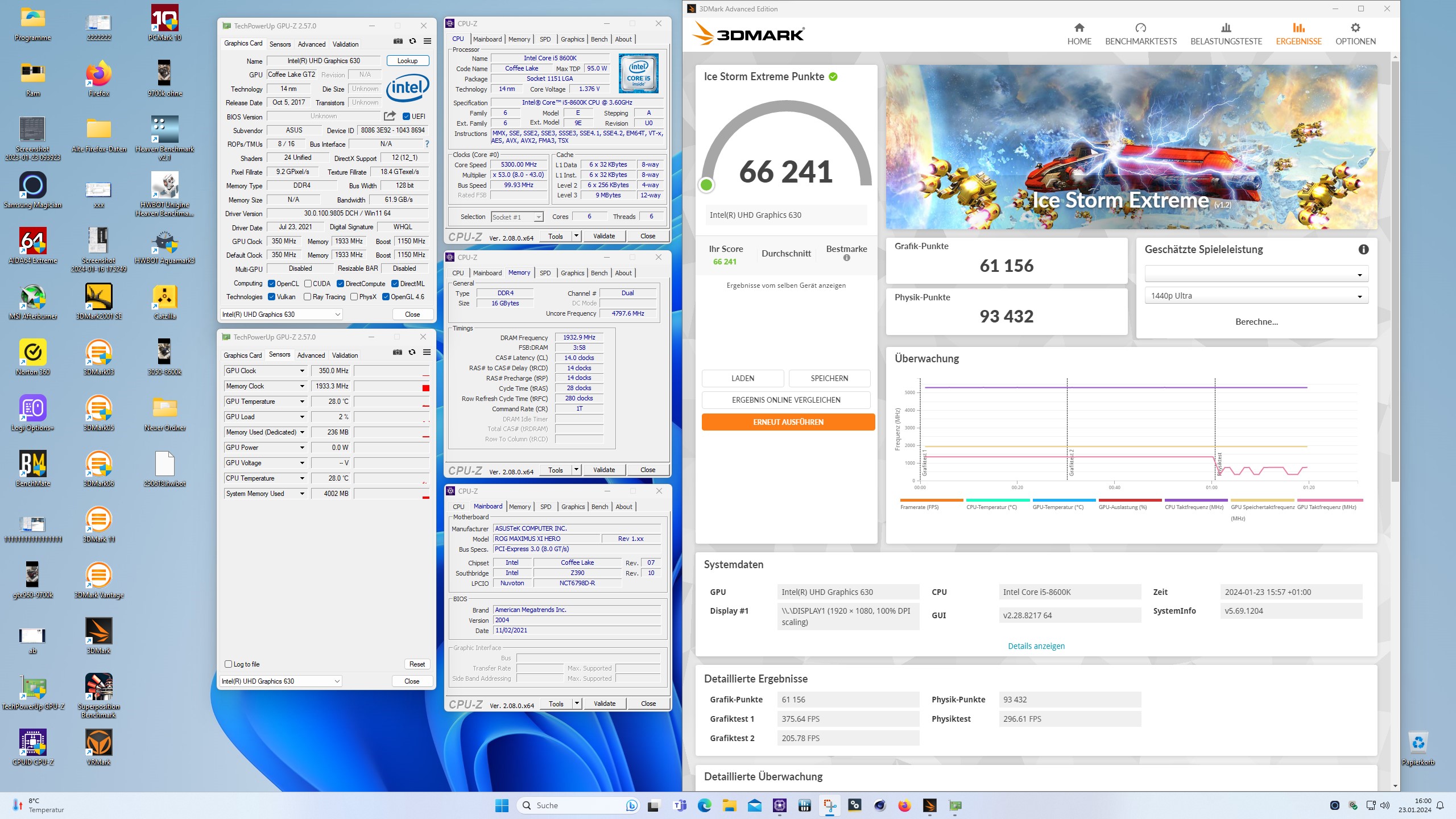The width and height of the screenshot is (1456, 819).
Task: Click Reset button in GPU-Z Sensors
Action: (417, 664)
